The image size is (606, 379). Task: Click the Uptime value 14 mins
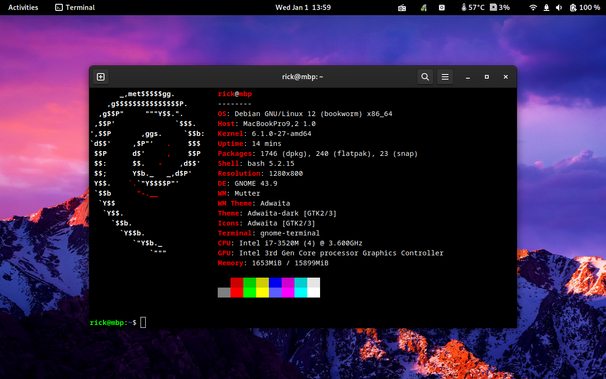[267, 144]
